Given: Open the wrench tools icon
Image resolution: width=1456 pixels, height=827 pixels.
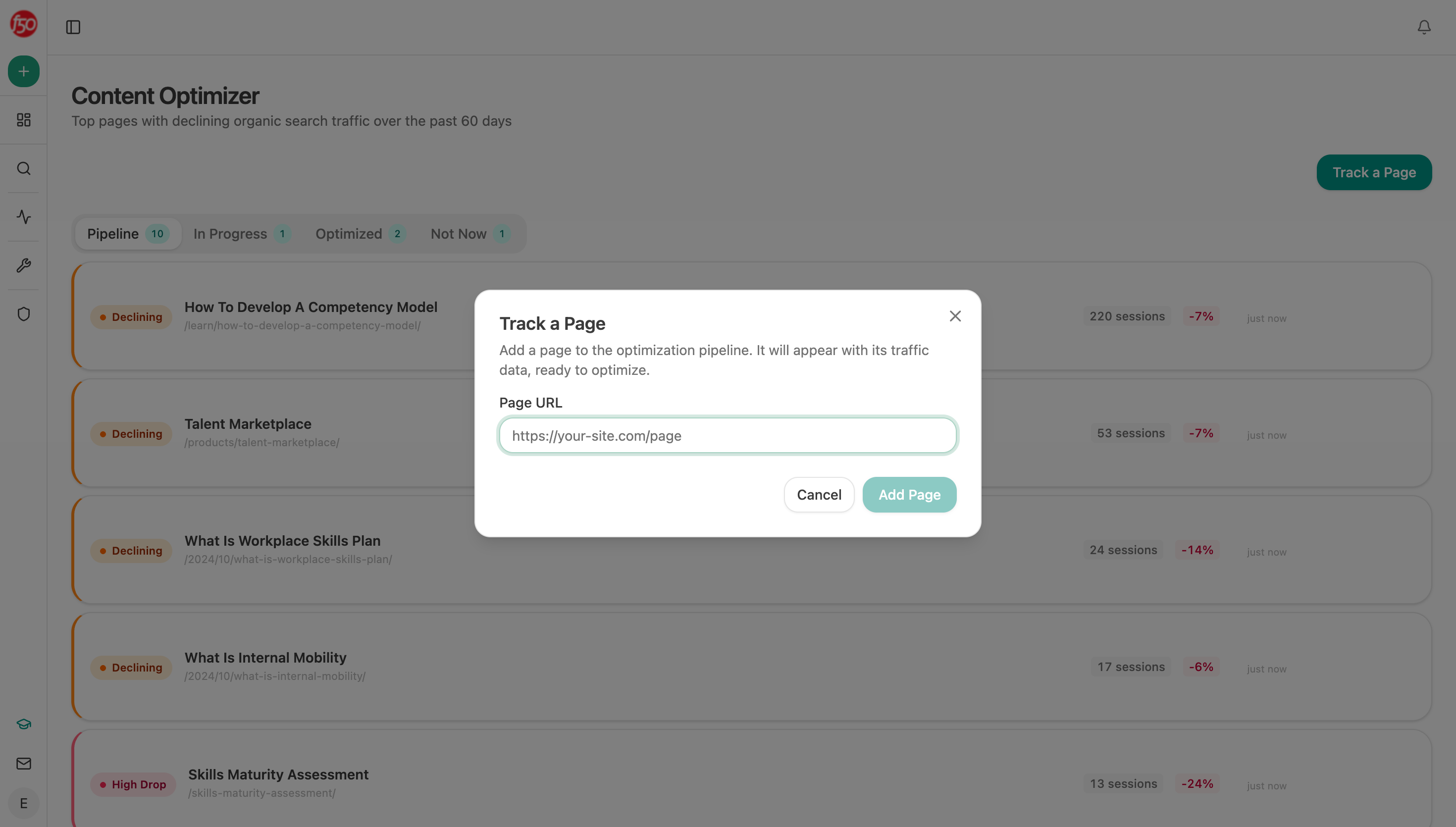Looking at the screenshot, I should (23, 265).
